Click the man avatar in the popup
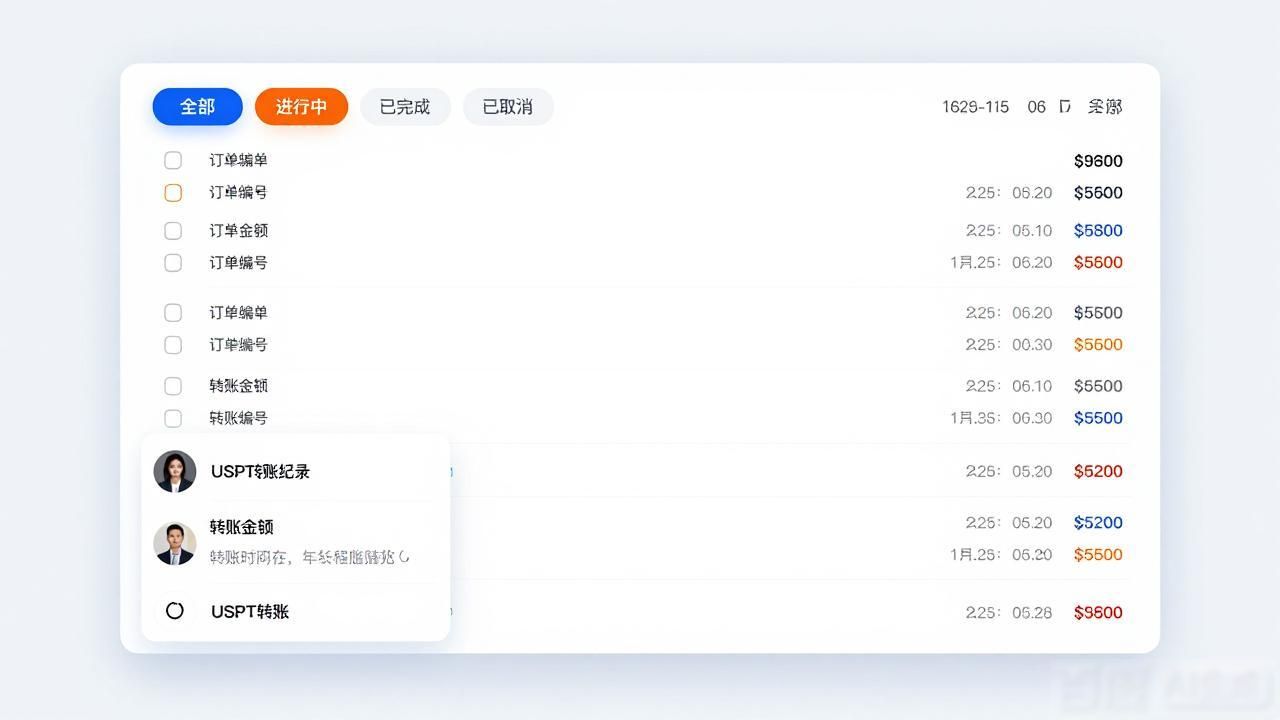 175,544
